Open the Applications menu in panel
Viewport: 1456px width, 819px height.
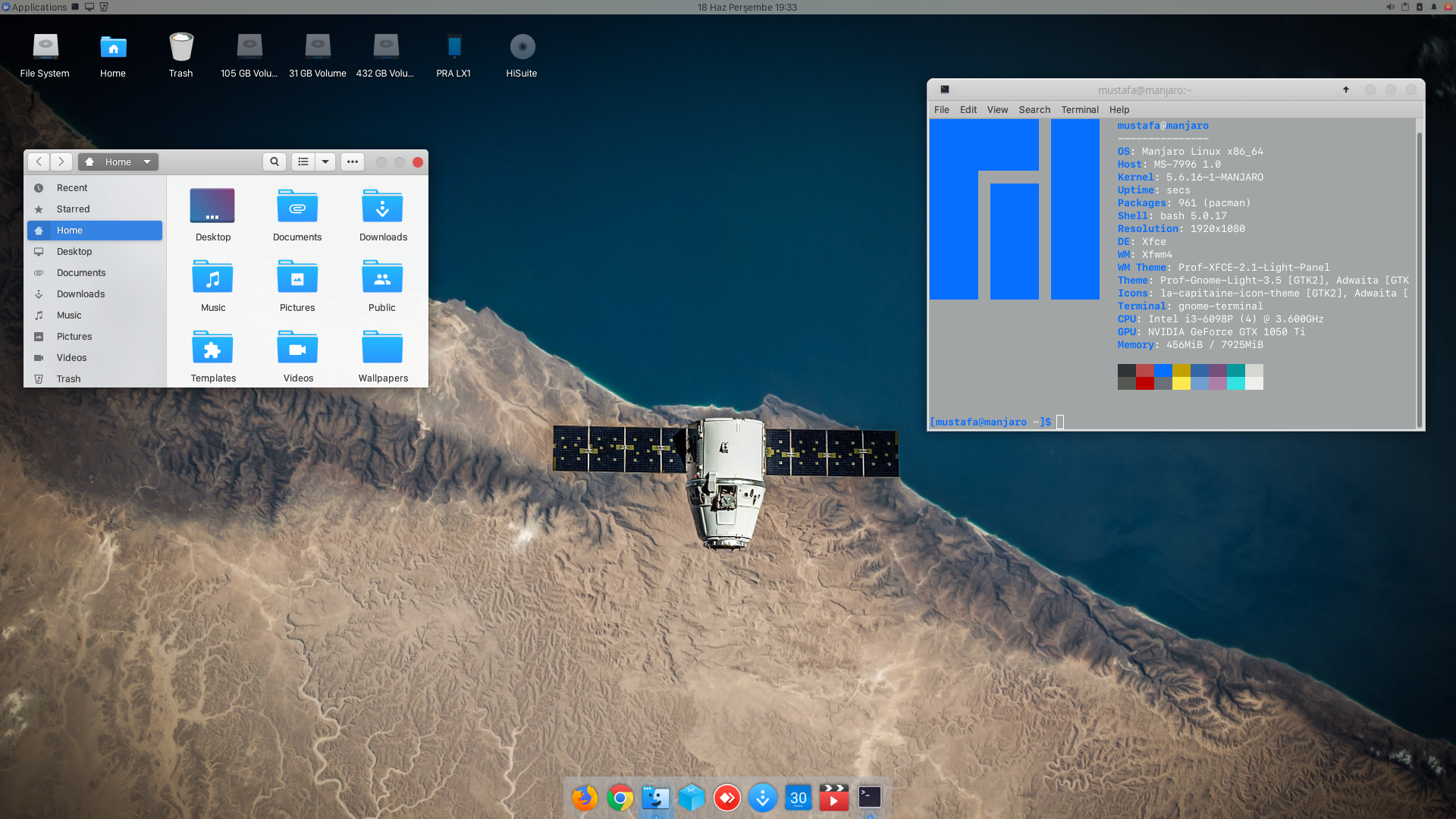tap(35, 7)
